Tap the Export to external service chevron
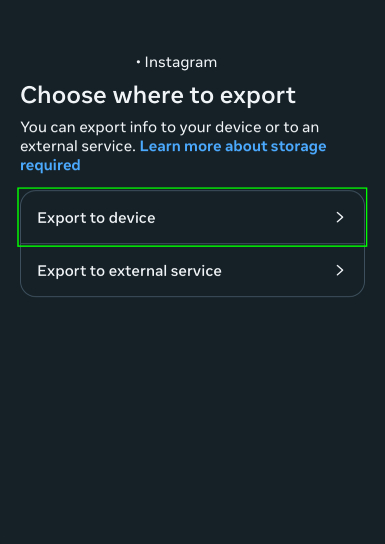The image size is (385, 544). pyautogui.click(x=340, y=270)
